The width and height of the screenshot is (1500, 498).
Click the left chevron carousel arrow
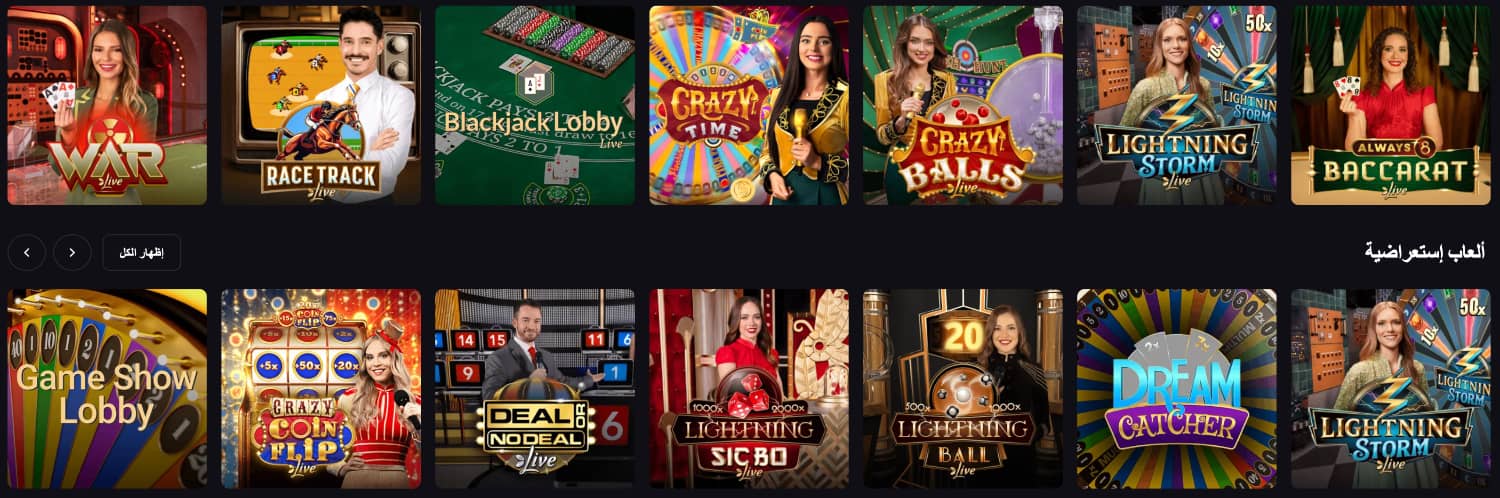(x=26, y=252)
